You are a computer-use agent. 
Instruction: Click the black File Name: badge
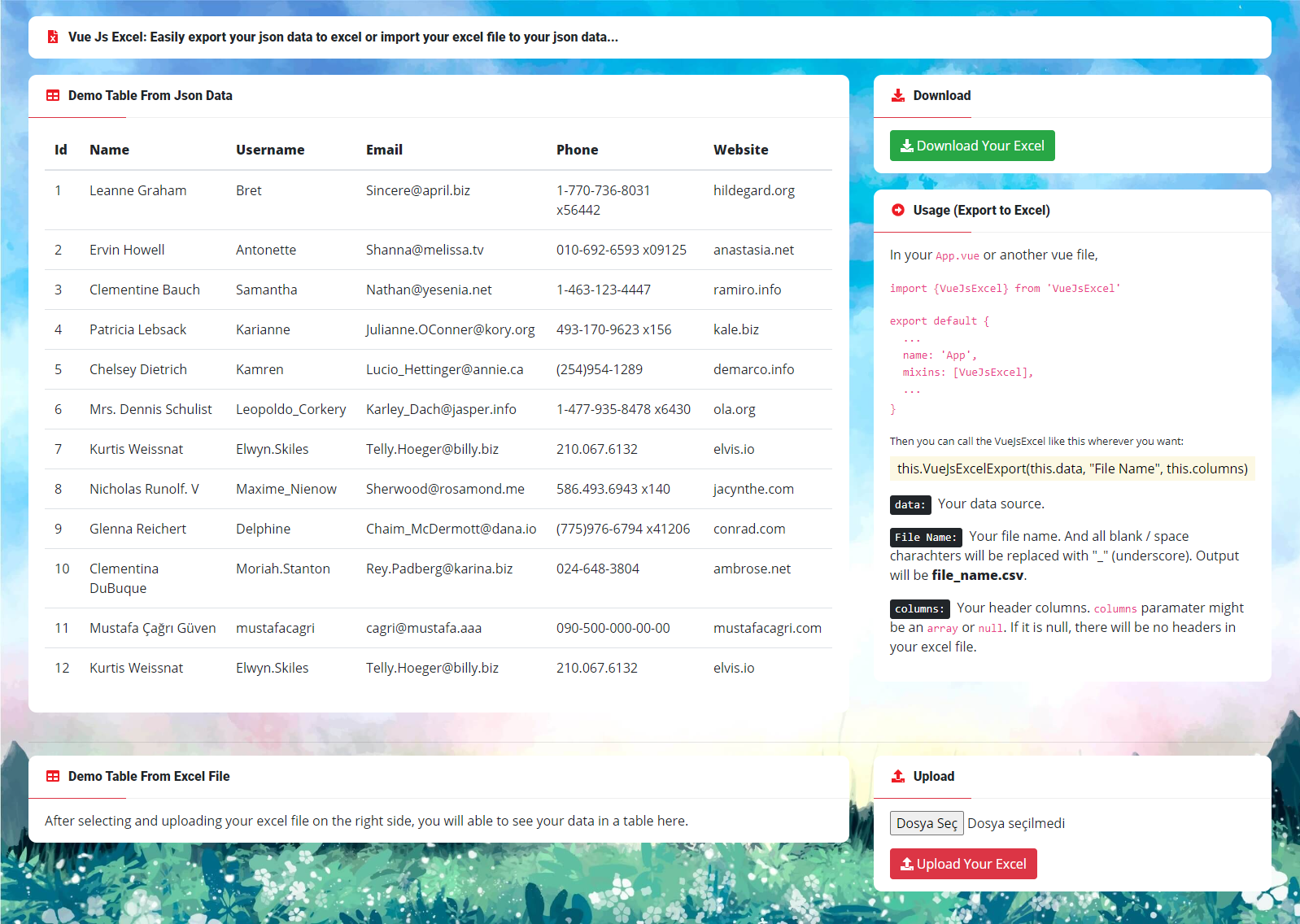tap(926, 538)
